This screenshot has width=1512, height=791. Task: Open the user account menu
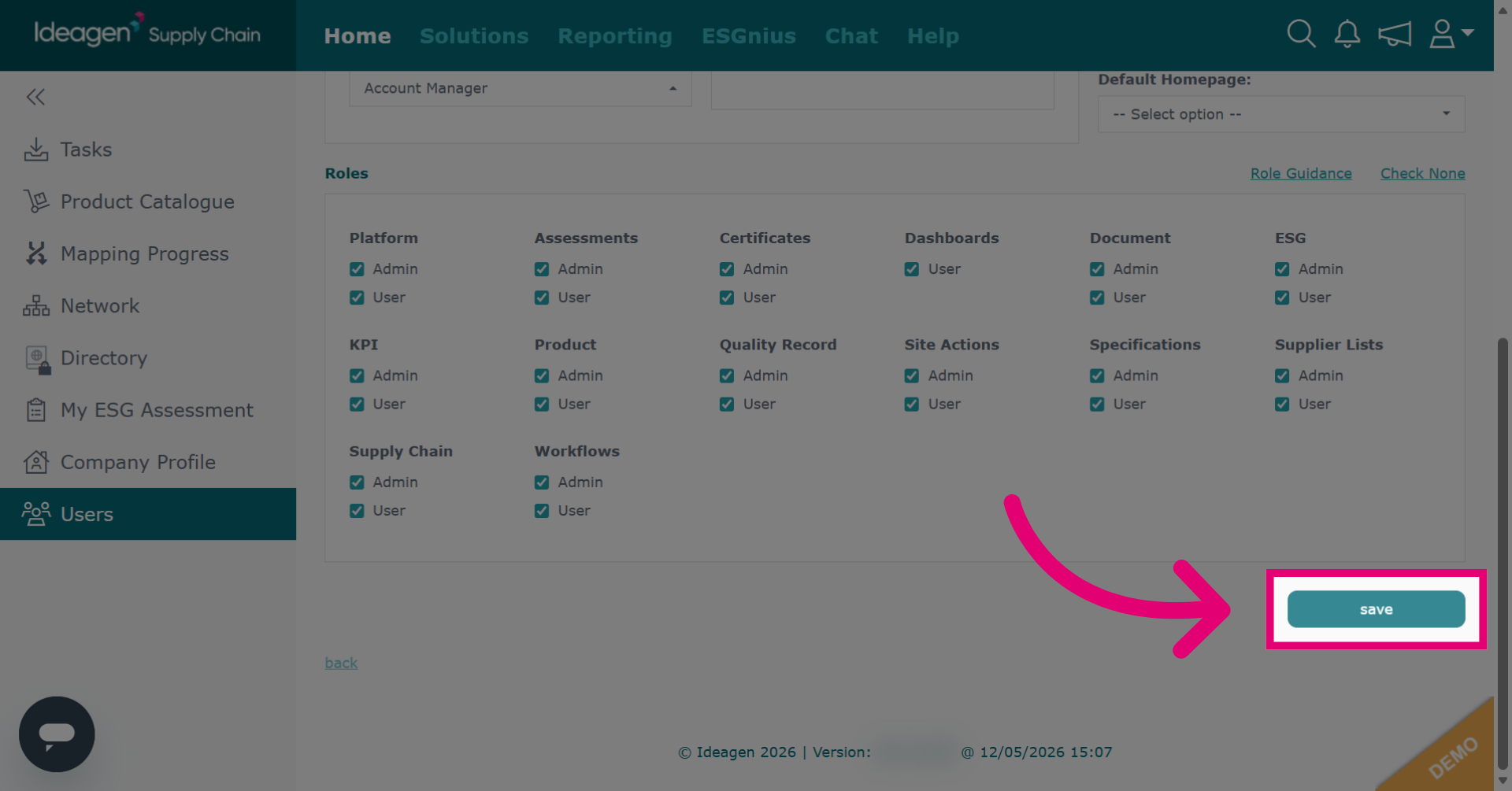click(x=1451, y=34)
